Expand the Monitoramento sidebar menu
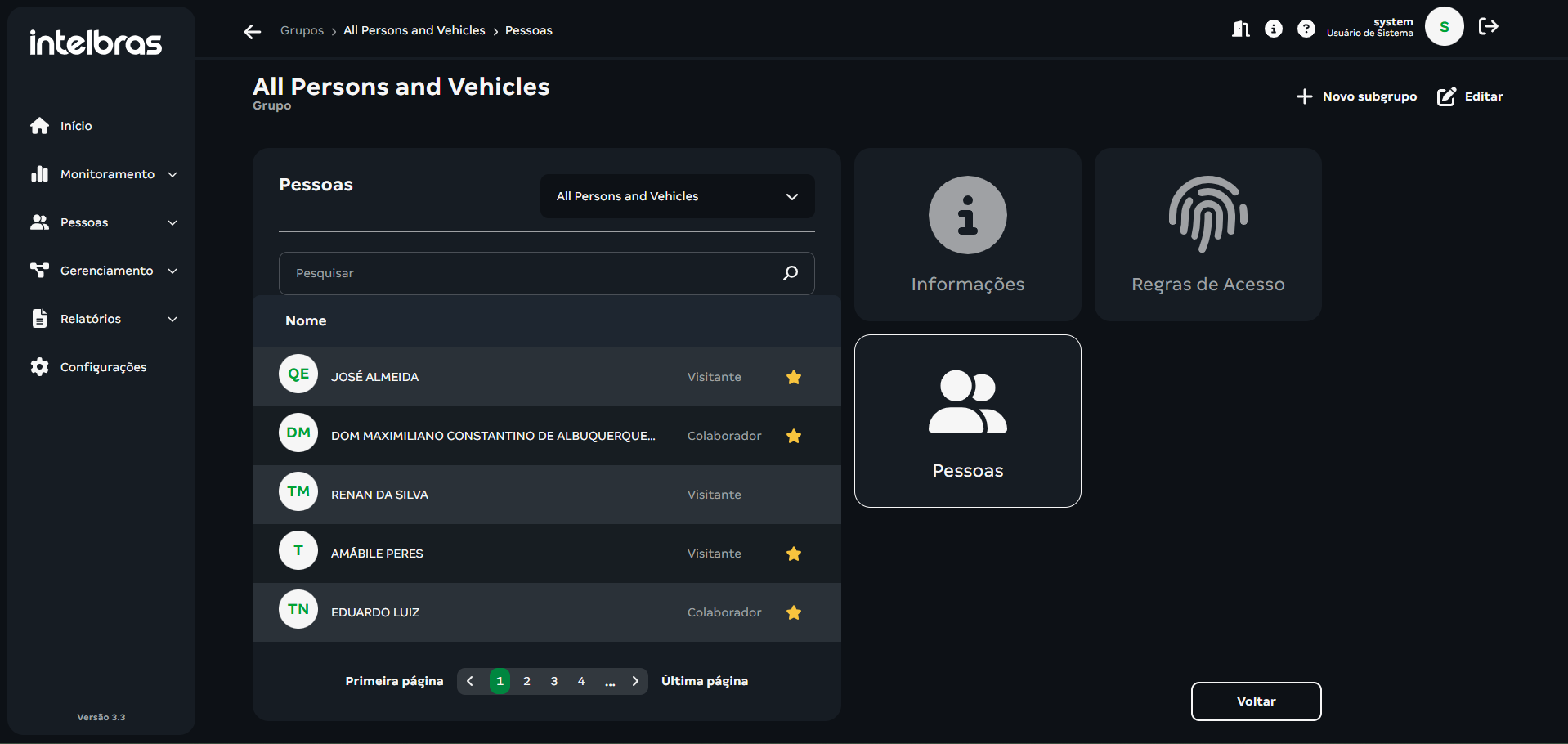Image resolution: width=1568 pixels, height=744 pixels. click(104, 174)
